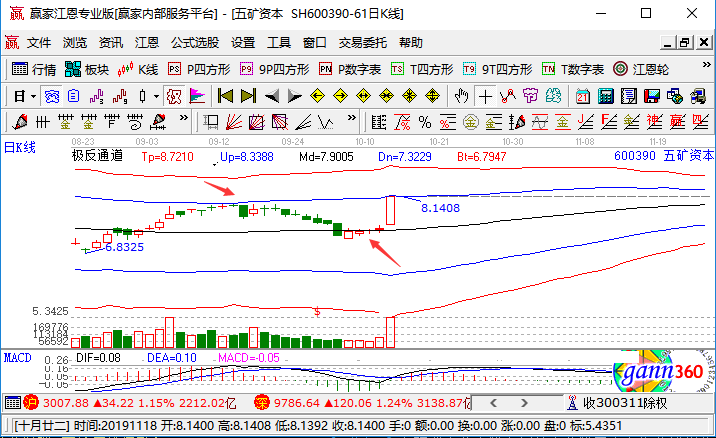Save chart image with floppy-disk icon
716x438 pixels.
[x=652, y=96]
